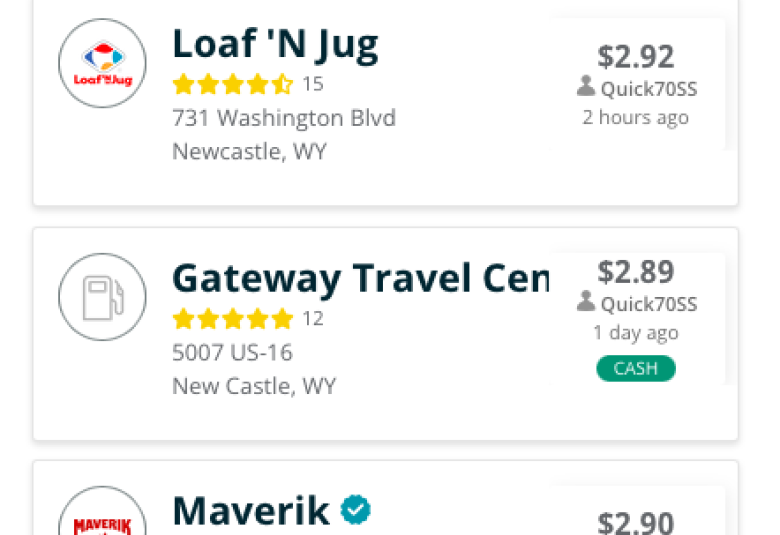Click the user icon beside Quick70SS at $2.89

point(586,301)
